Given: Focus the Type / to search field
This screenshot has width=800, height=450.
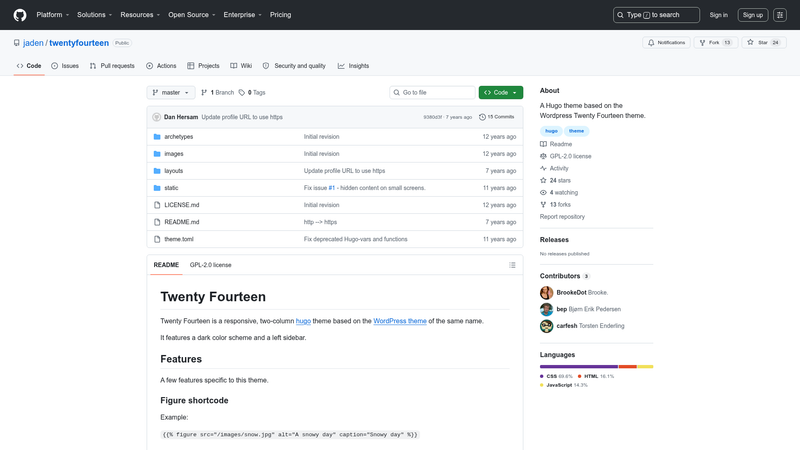Looking at the screenshot, I should point(656,15).
